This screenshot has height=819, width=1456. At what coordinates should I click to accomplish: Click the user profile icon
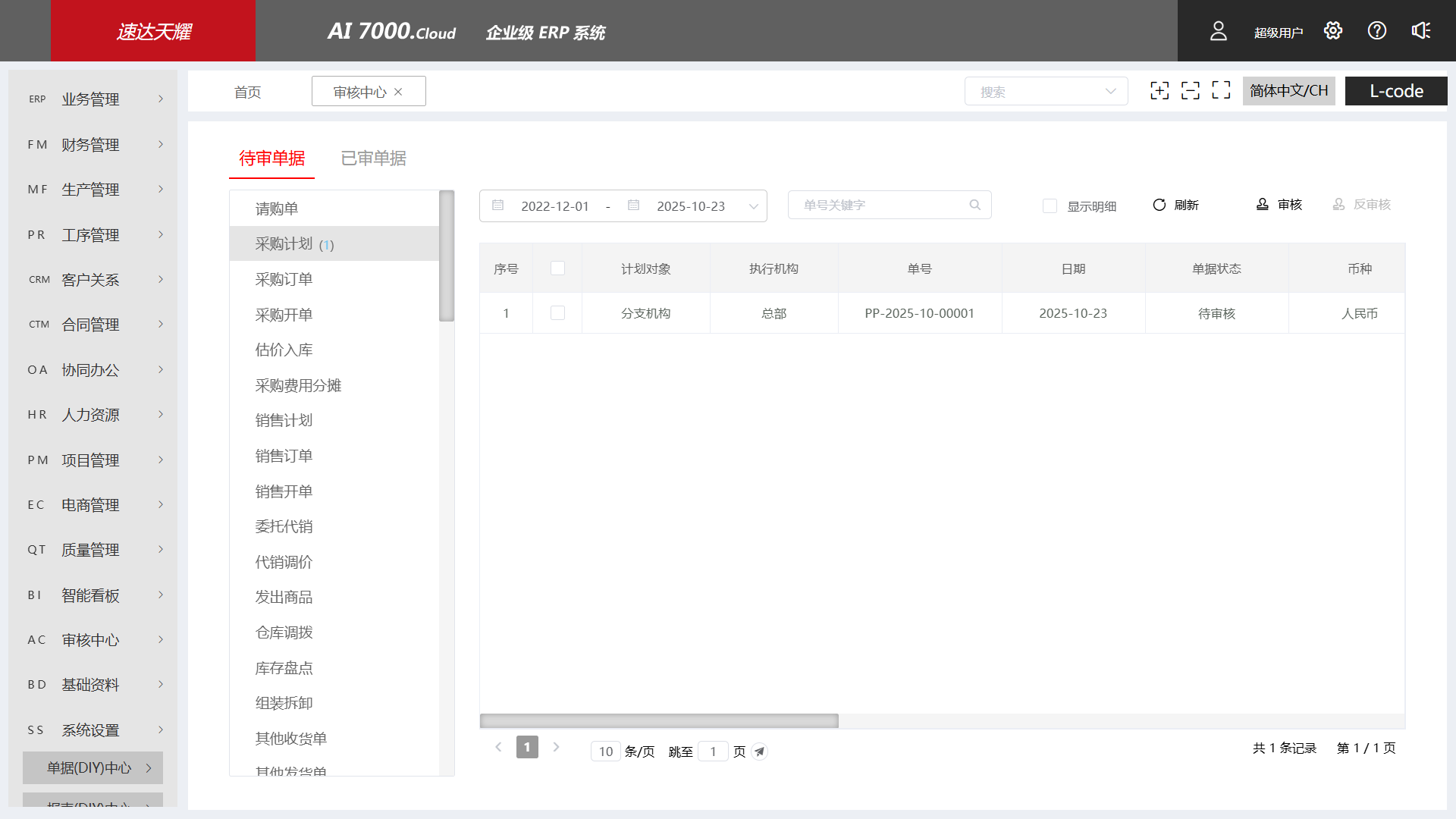(x=1219, y=30)
